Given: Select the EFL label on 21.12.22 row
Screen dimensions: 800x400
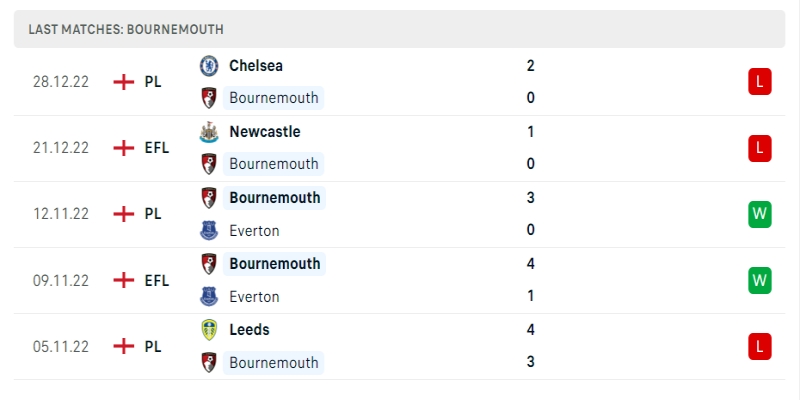Looking at the screenshot, I should pos(157,148).
